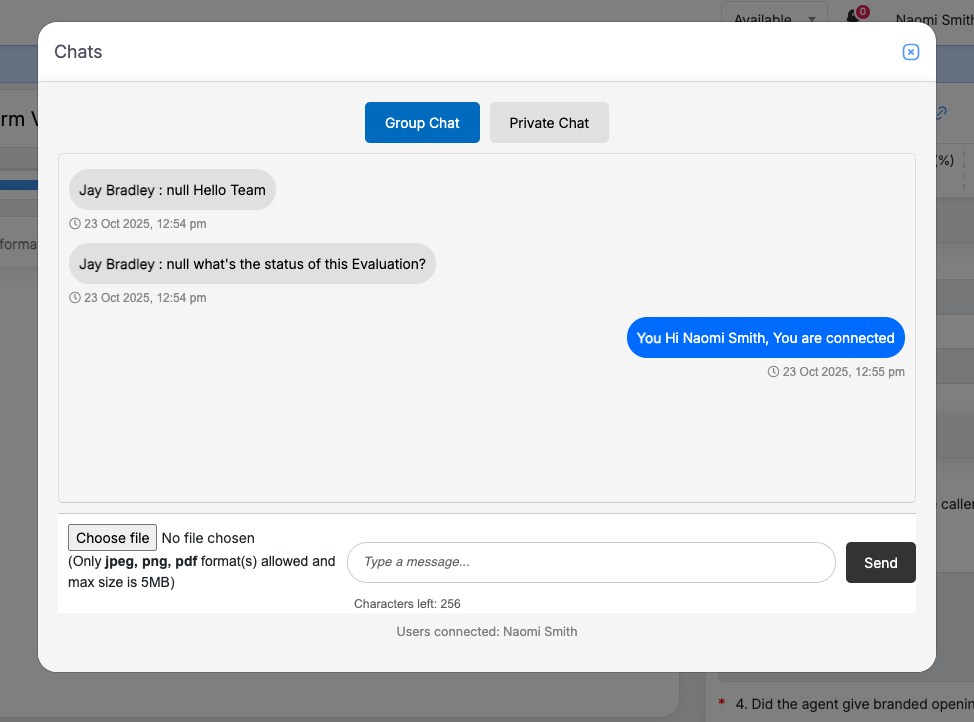Focus the Type a message input field

click(x=591, y=562)
